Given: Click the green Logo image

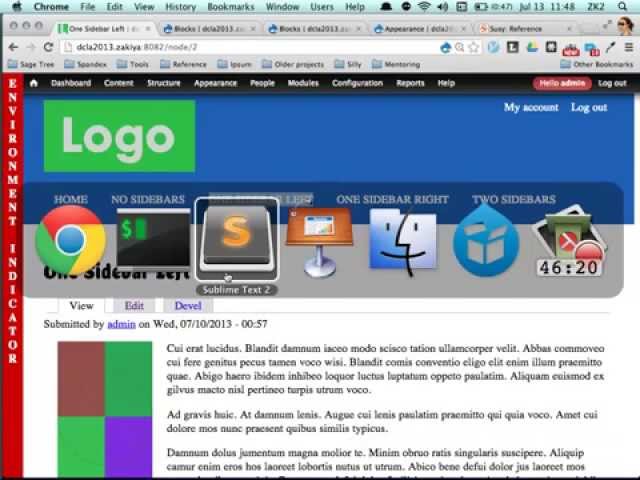Looking at the screenshot, I should (119, 136).
